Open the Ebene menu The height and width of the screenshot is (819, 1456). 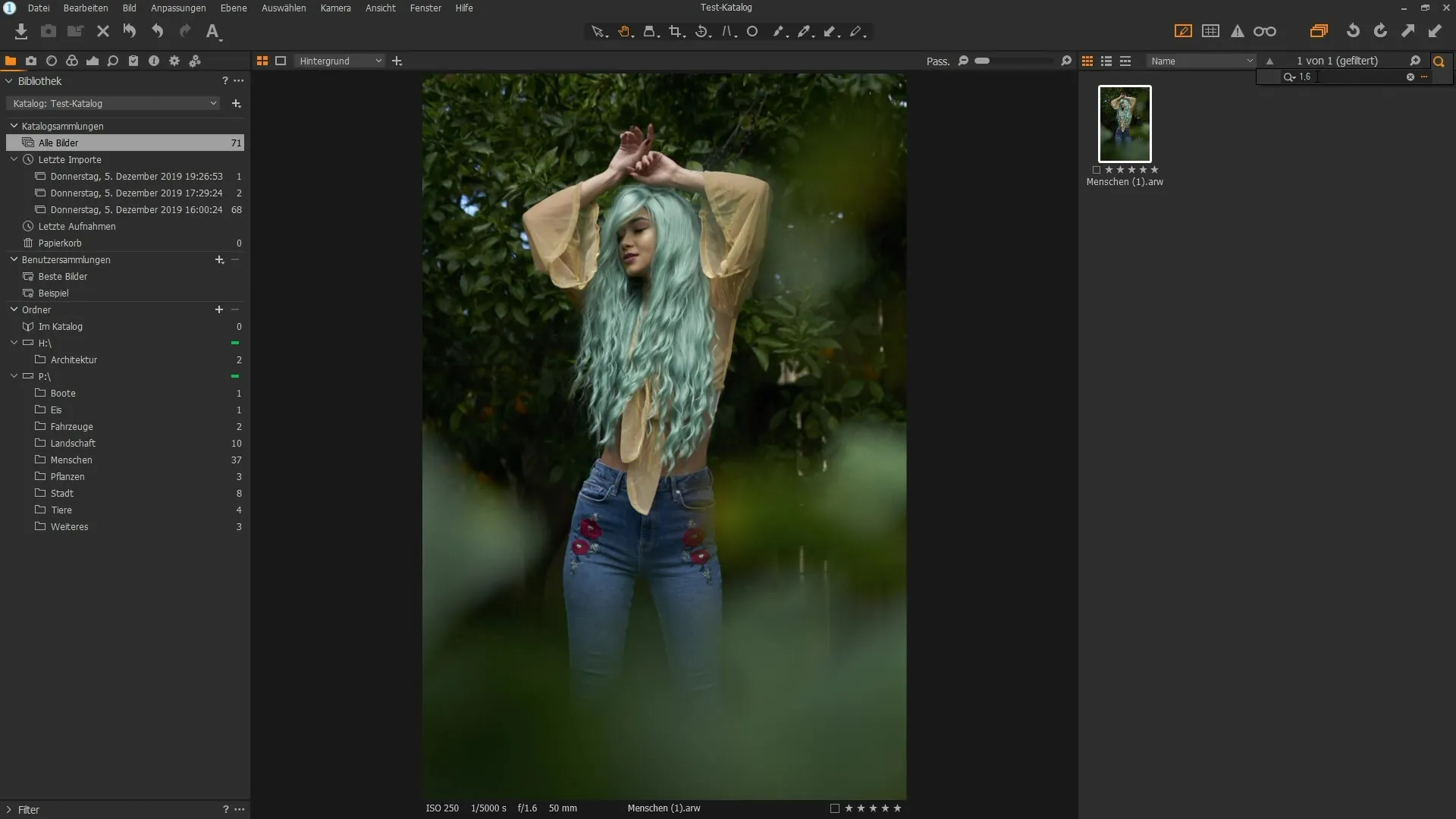pyautogui.click(x=234, y=8)
